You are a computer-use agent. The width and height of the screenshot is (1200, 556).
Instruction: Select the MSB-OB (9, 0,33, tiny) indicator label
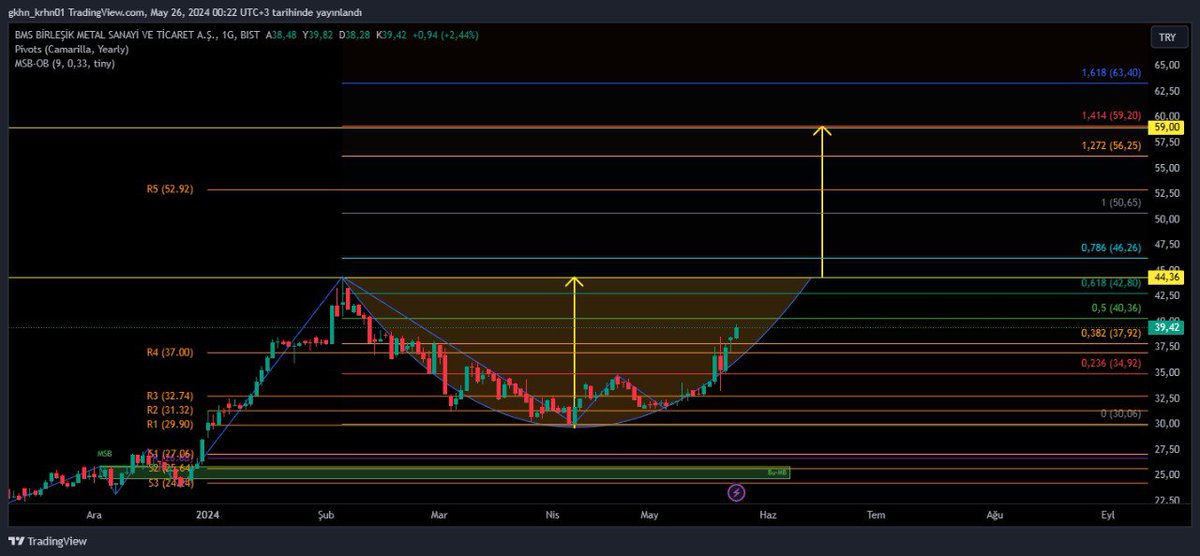65,63
